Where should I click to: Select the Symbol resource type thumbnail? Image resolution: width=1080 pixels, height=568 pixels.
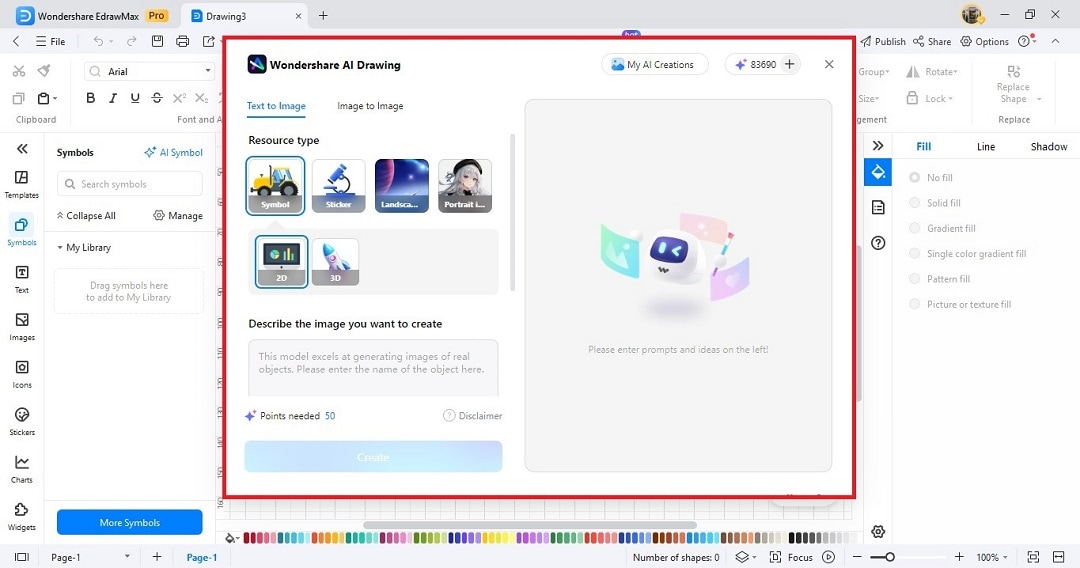(276, 186)
